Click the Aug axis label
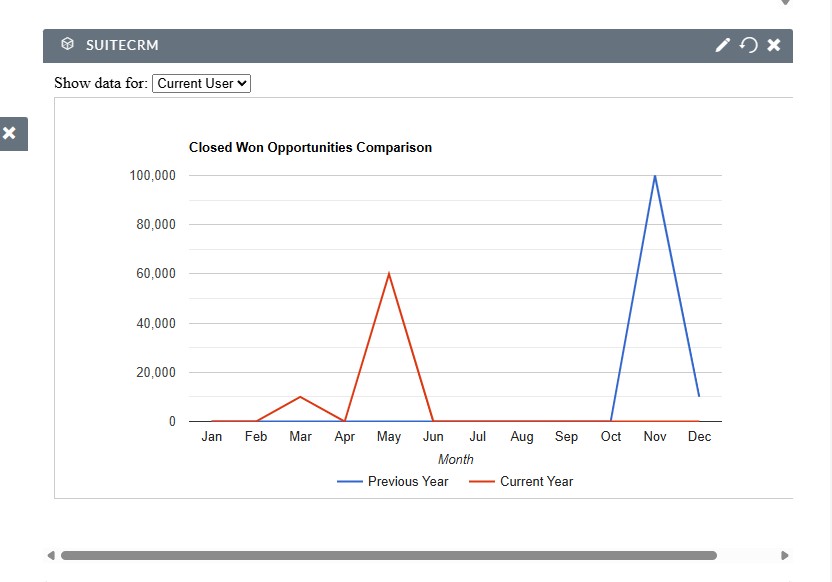832x582 pixels. (x=522, y=437)
